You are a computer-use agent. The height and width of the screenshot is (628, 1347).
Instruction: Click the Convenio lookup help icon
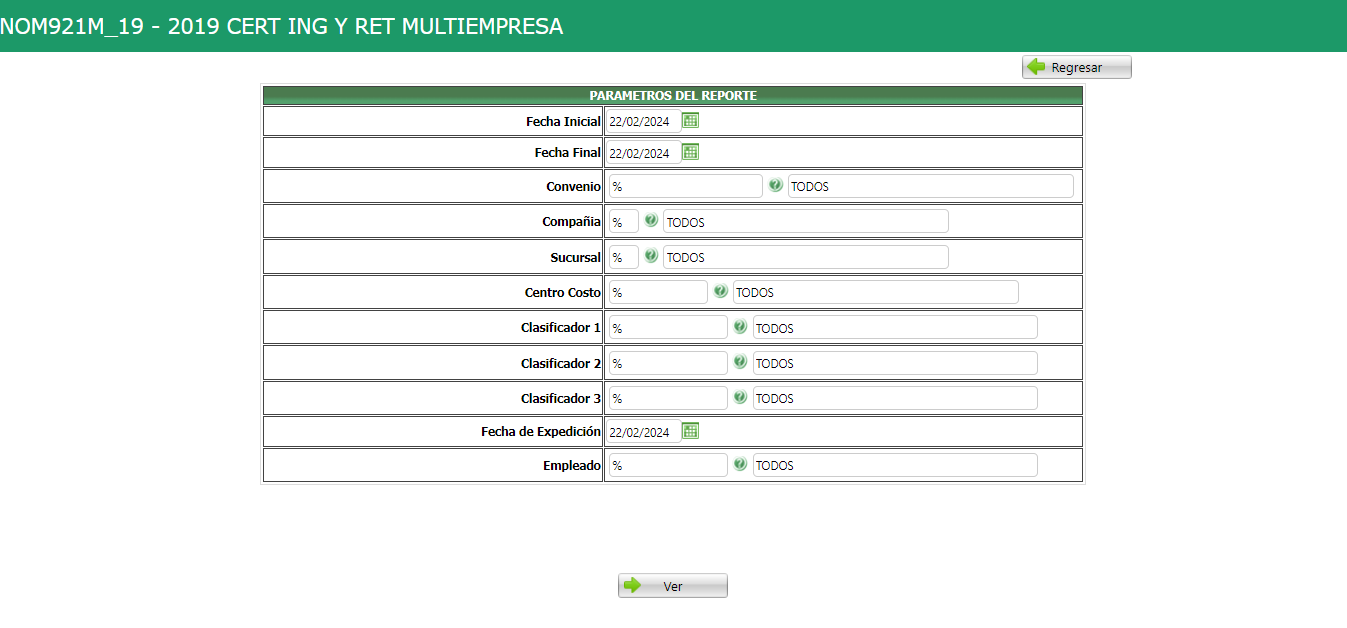[x=775, y=185]
